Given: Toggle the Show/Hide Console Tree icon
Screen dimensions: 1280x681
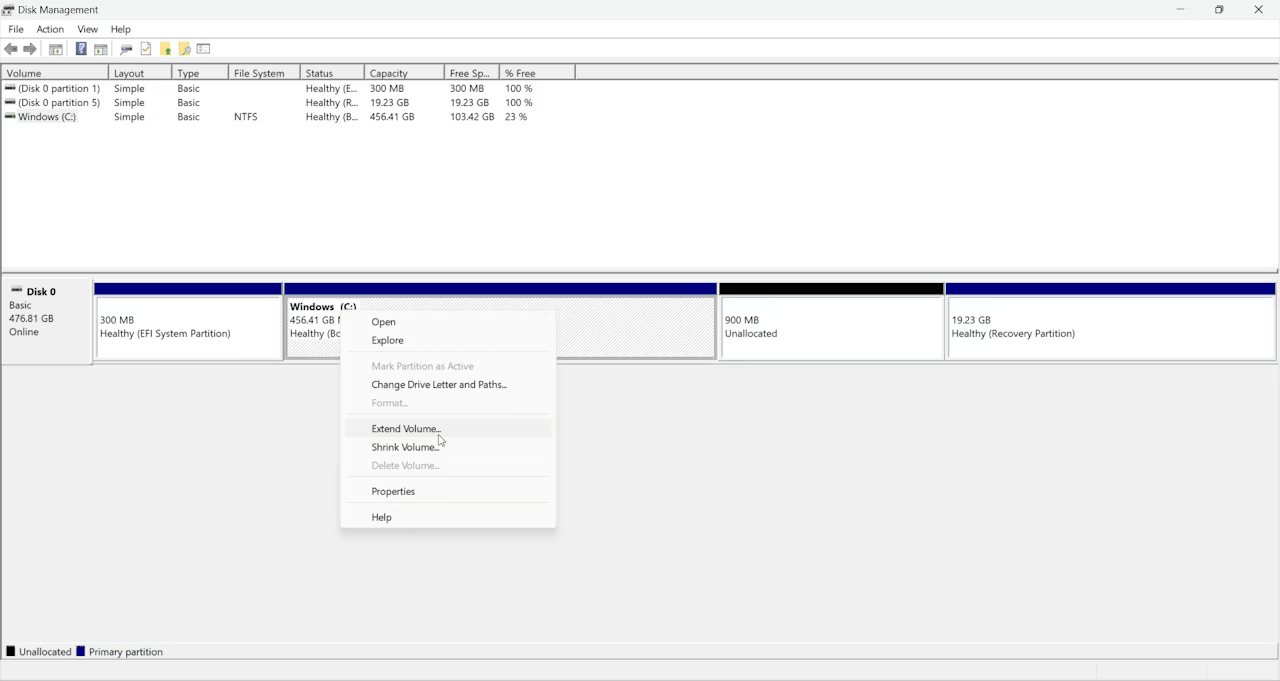Looking at the screenshot, I should point(55,49).
